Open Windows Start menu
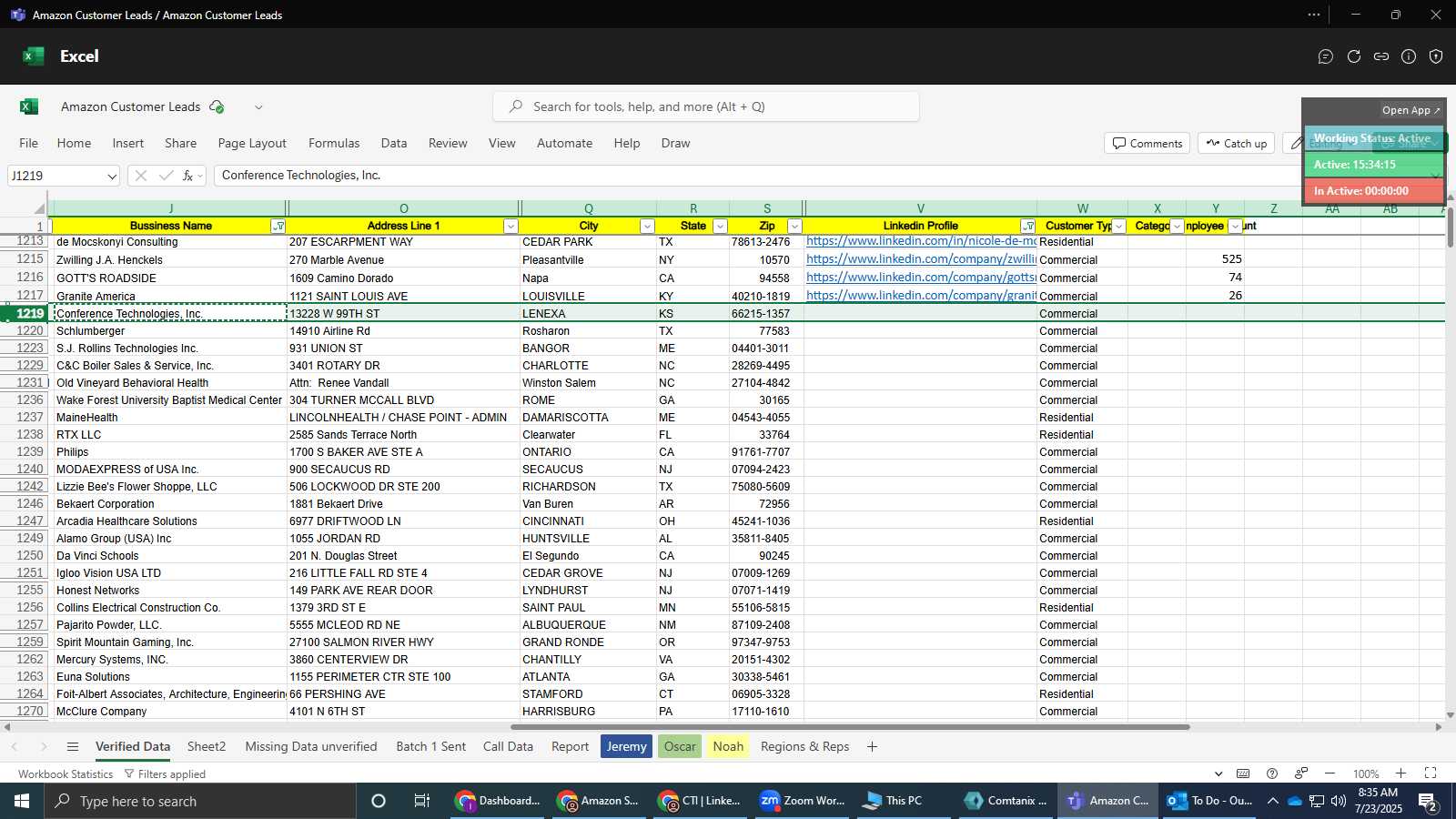 coord(22,801)
